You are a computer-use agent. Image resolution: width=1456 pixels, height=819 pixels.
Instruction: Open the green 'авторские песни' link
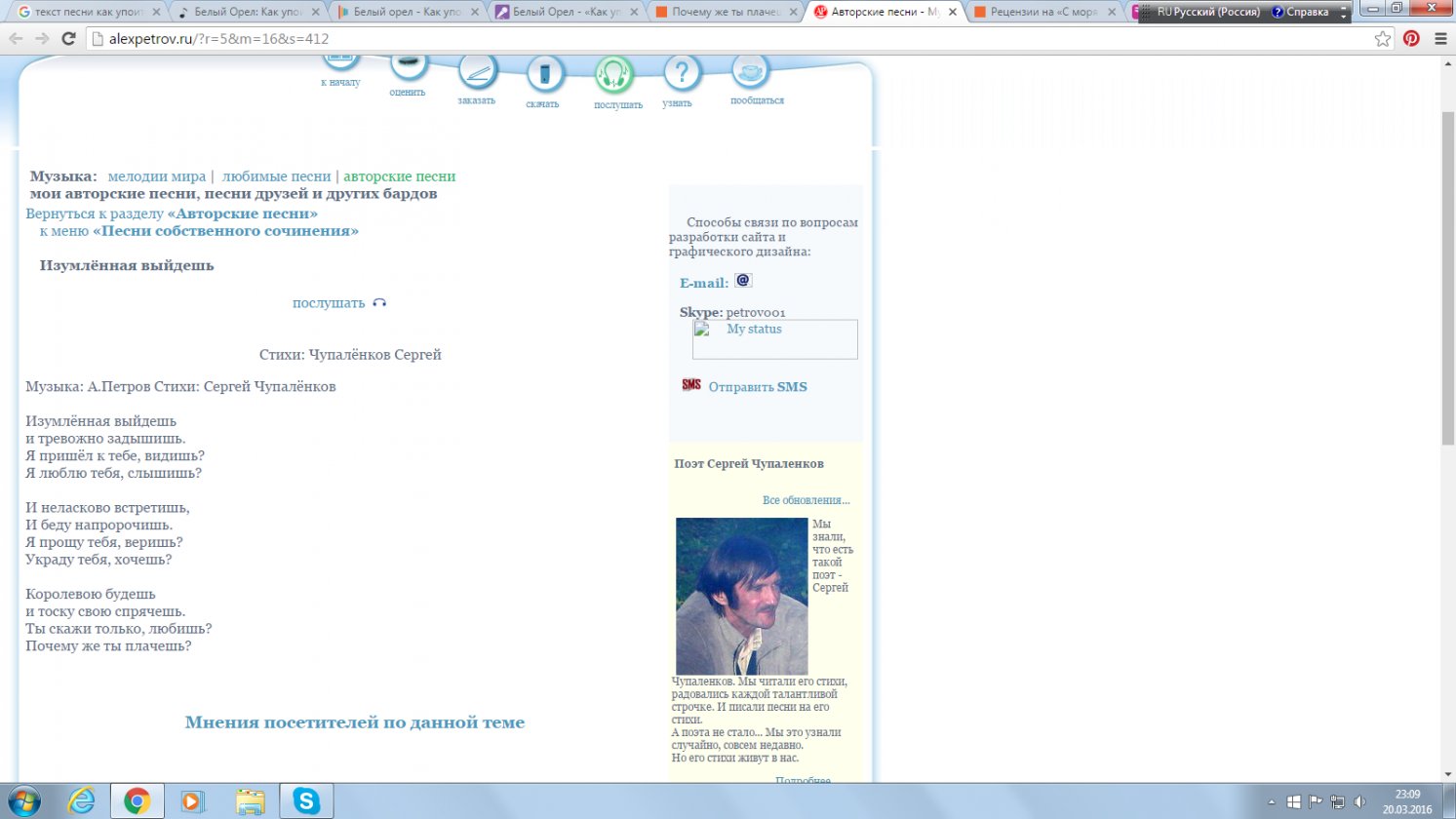pos(400,176)
